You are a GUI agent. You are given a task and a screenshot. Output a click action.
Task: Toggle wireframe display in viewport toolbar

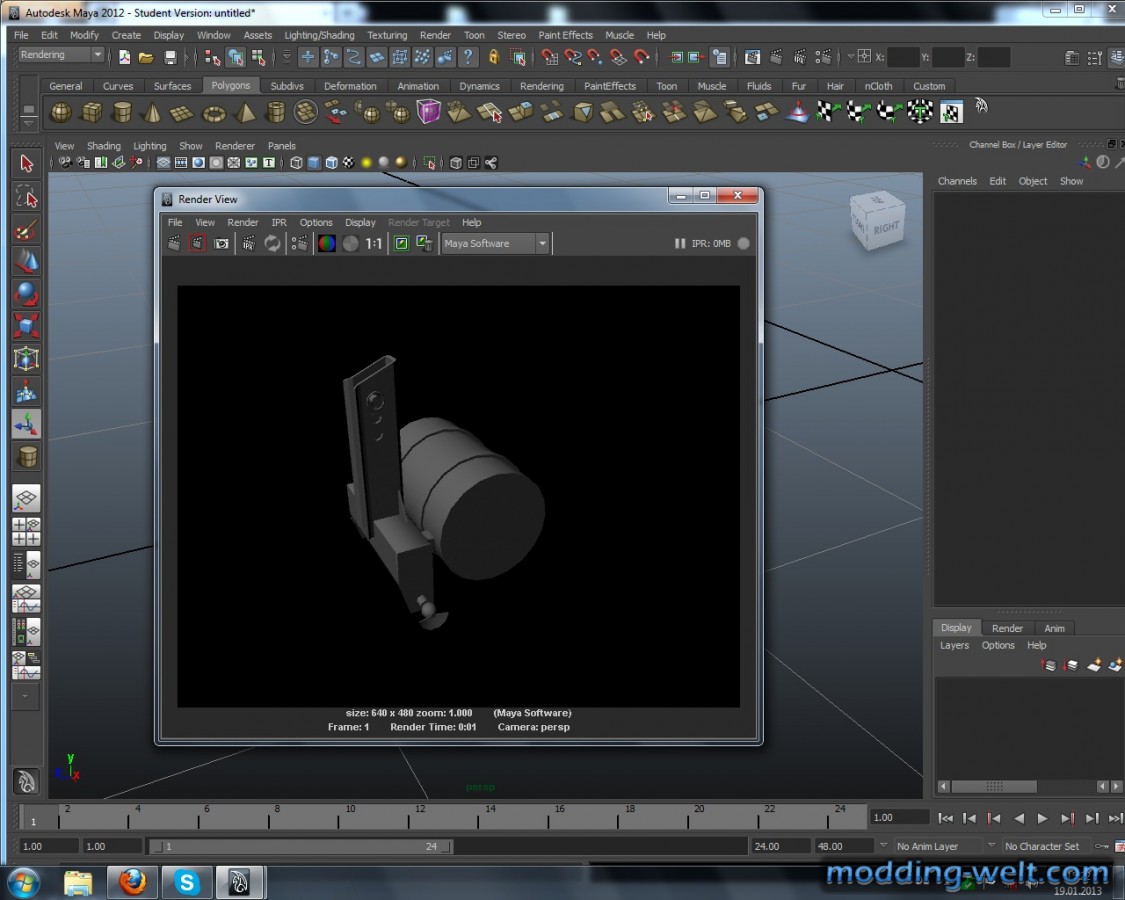296,163
